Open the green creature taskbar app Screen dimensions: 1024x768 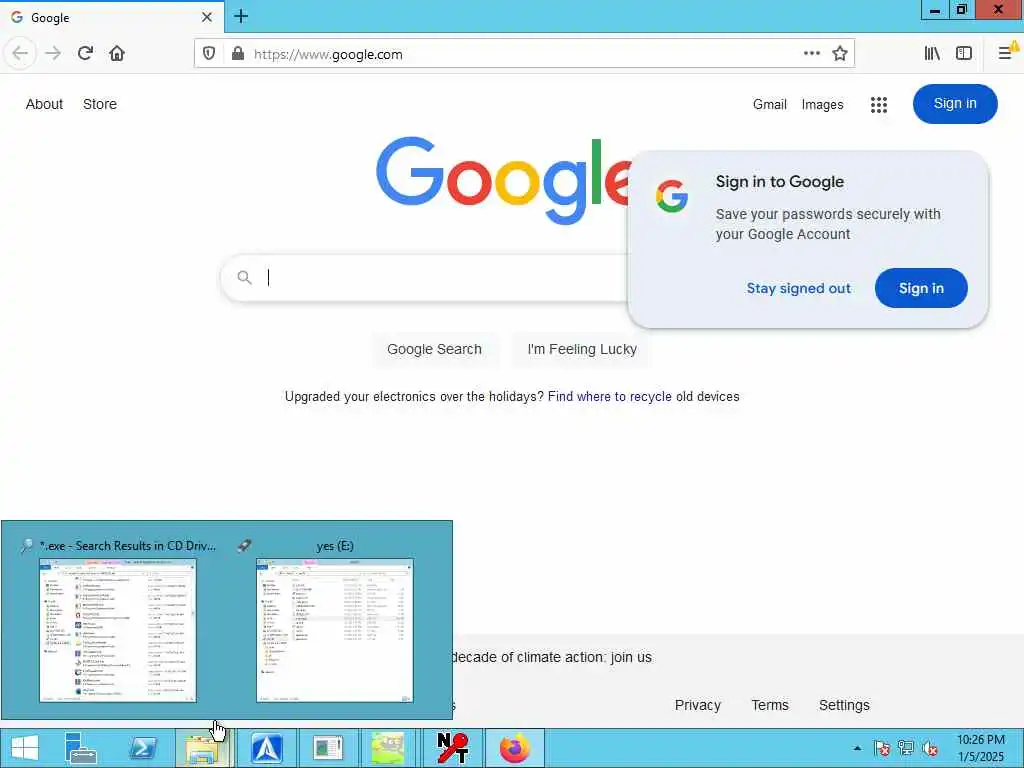click(388, 748)
